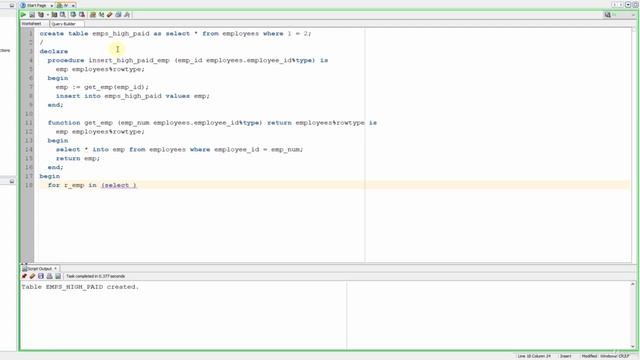The image size is (640, 360).
Task: Click the editor vertical scrollbar
Action: click(x=634, y=145)
